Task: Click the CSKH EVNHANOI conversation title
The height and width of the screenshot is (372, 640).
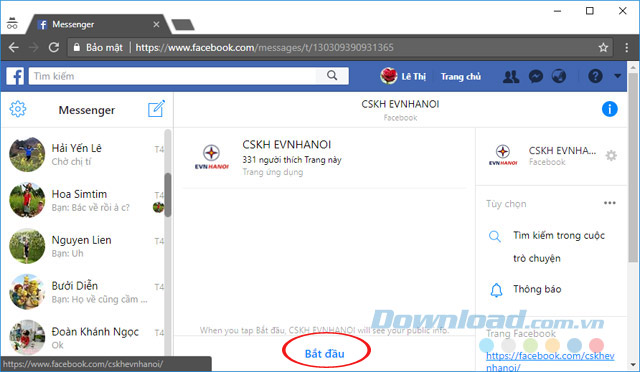Action: [400, 104]
